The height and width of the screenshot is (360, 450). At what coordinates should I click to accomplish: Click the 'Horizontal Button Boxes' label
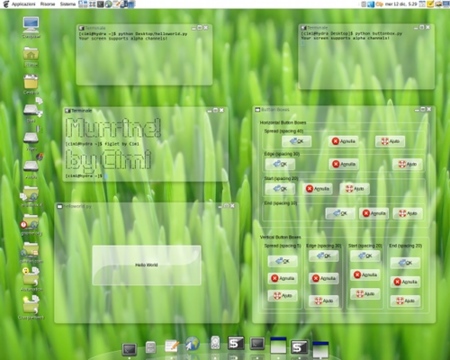(283, 123)
